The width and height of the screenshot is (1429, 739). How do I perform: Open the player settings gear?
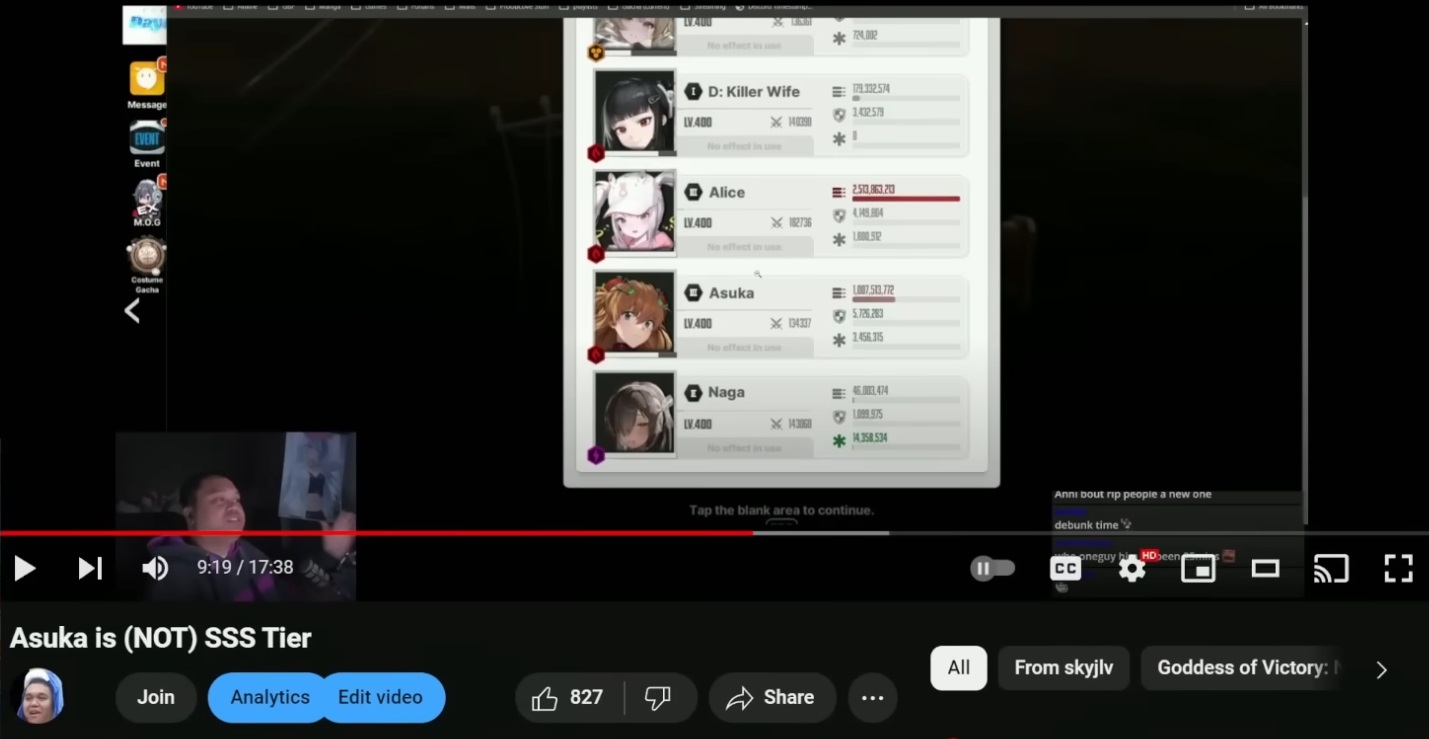point(1132,568)
